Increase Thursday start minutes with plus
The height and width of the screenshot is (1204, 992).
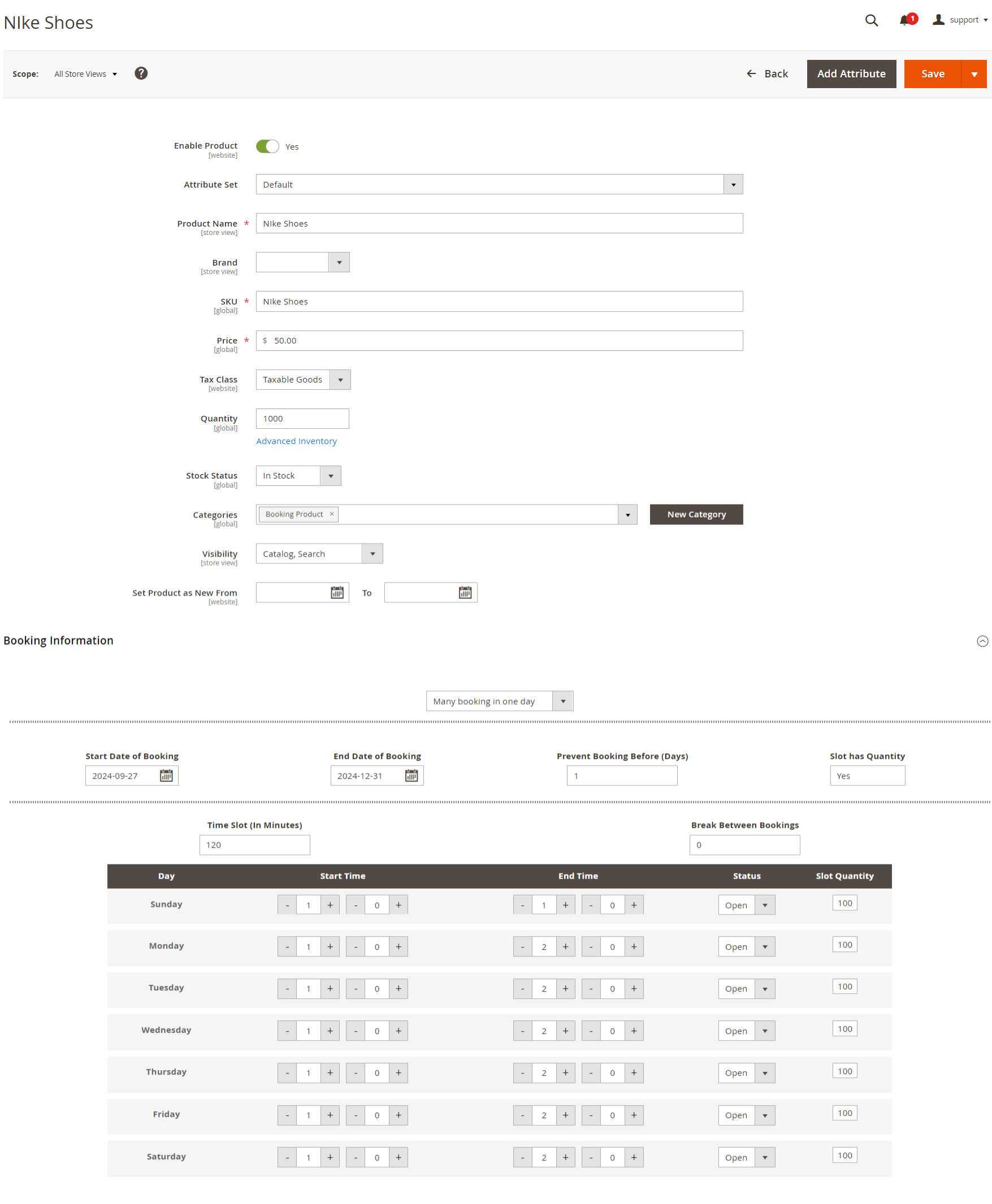[398, 1072]
